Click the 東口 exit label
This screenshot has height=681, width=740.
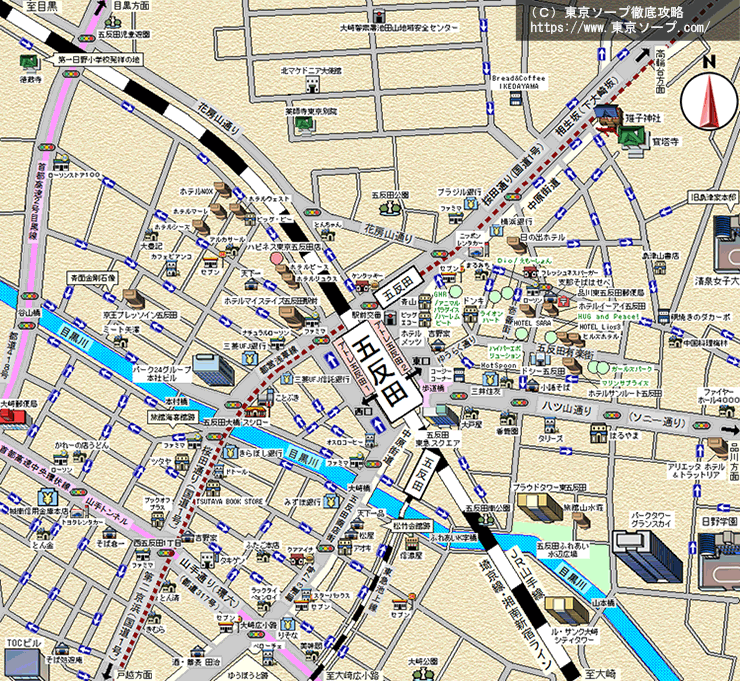tap(420, 361)
